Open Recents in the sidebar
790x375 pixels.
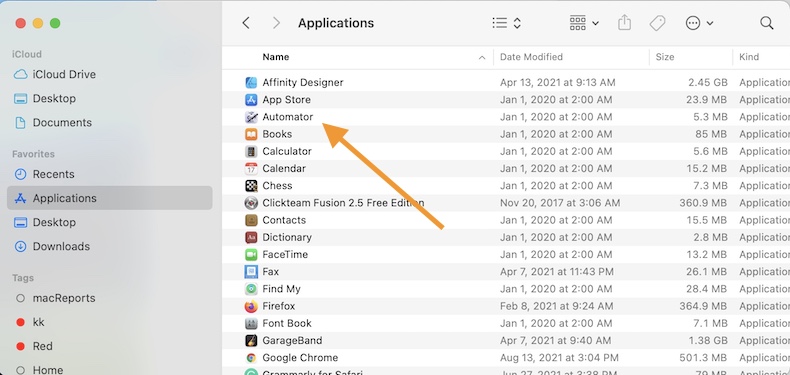pos(109,174)
